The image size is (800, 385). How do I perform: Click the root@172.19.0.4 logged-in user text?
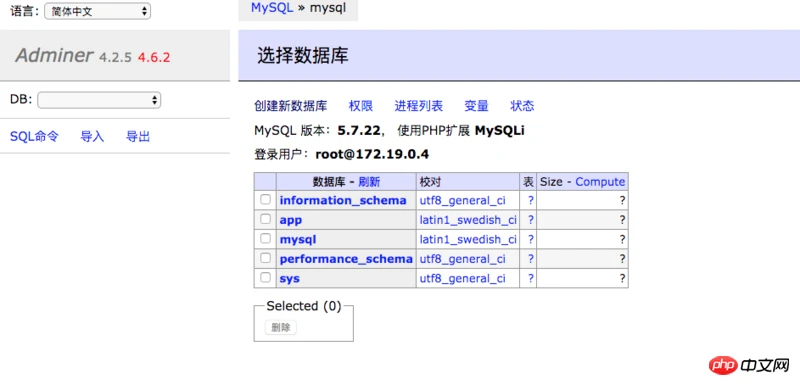(372, 154)
